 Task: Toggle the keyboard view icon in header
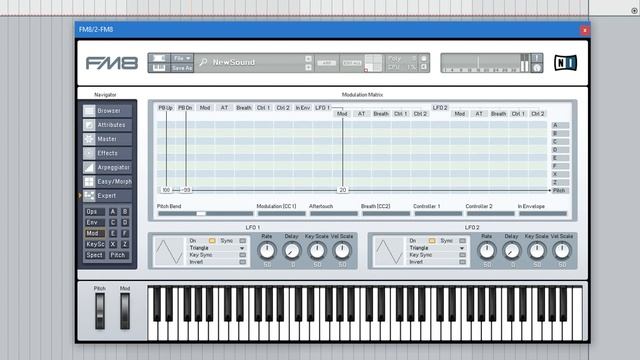[158, 68]
